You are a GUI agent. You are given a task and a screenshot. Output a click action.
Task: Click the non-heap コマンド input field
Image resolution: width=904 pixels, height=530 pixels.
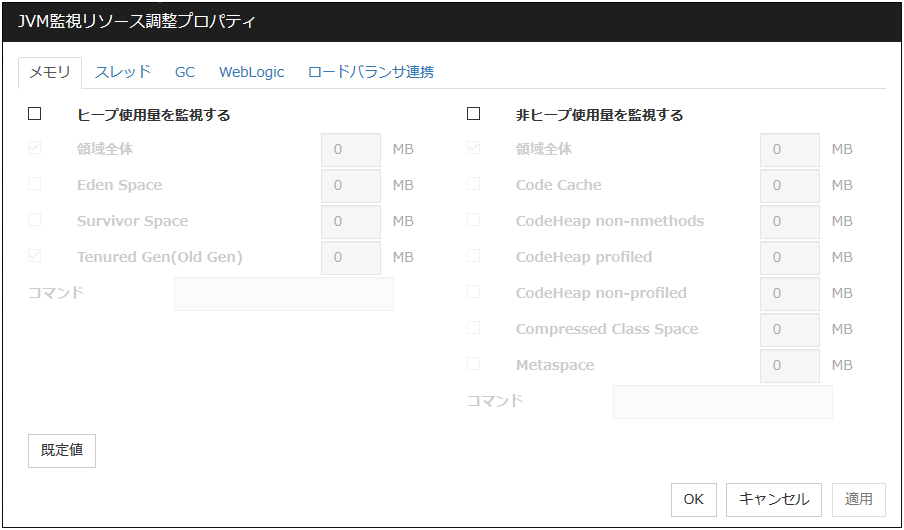tap(722, 402)
